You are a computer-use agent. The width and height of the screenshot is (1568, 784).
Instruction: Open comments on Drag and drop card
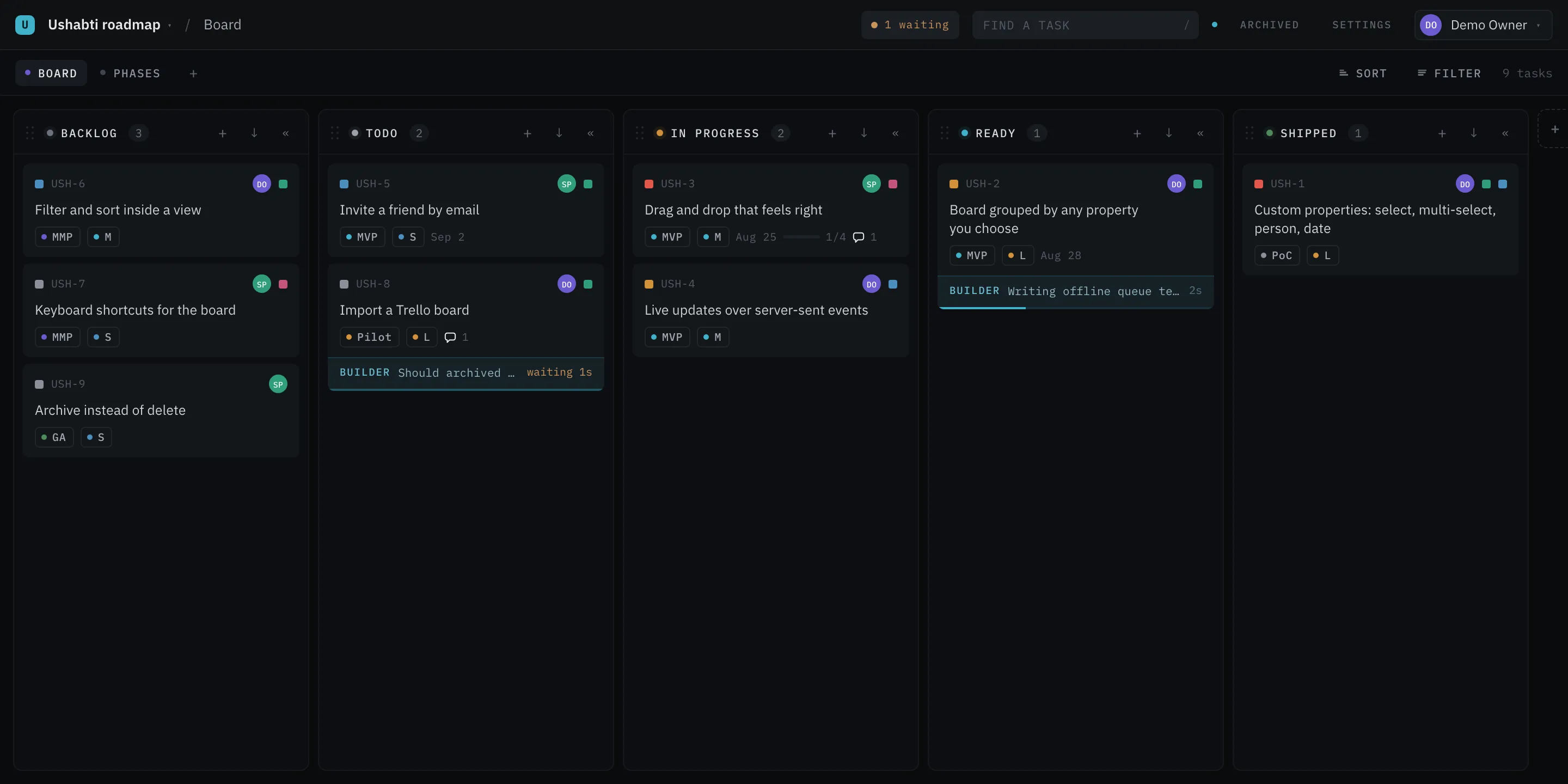865,237
